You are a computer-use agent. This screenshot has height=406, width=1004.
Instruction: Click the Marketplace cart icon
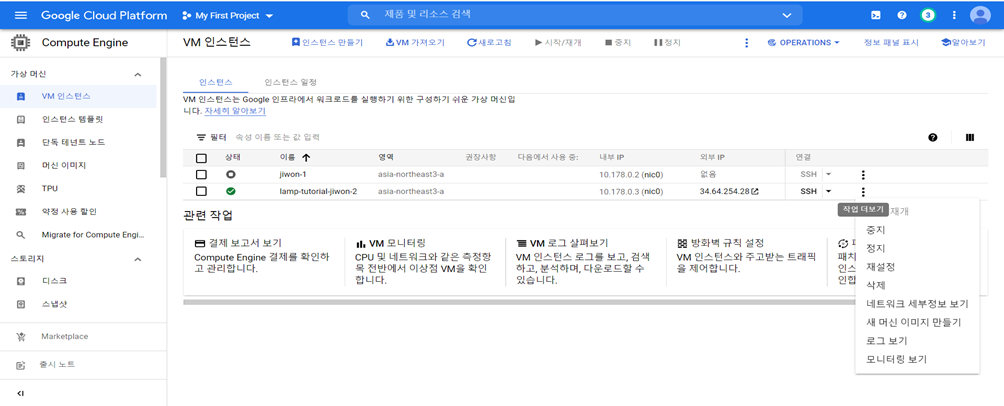click(20, 336)
